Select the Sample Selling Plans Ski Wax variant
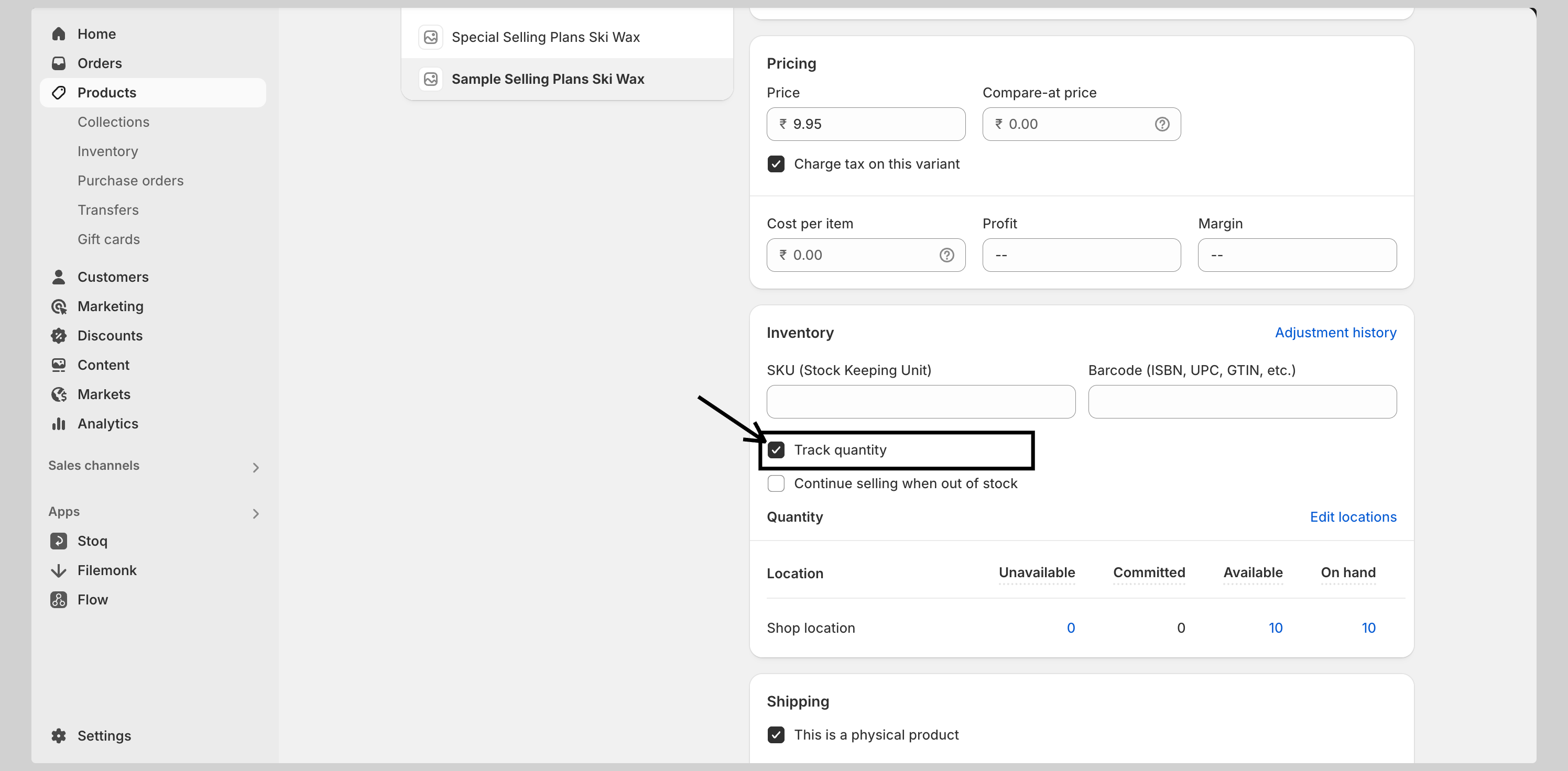Screen dimensions: 1568x771 [568, 79]
